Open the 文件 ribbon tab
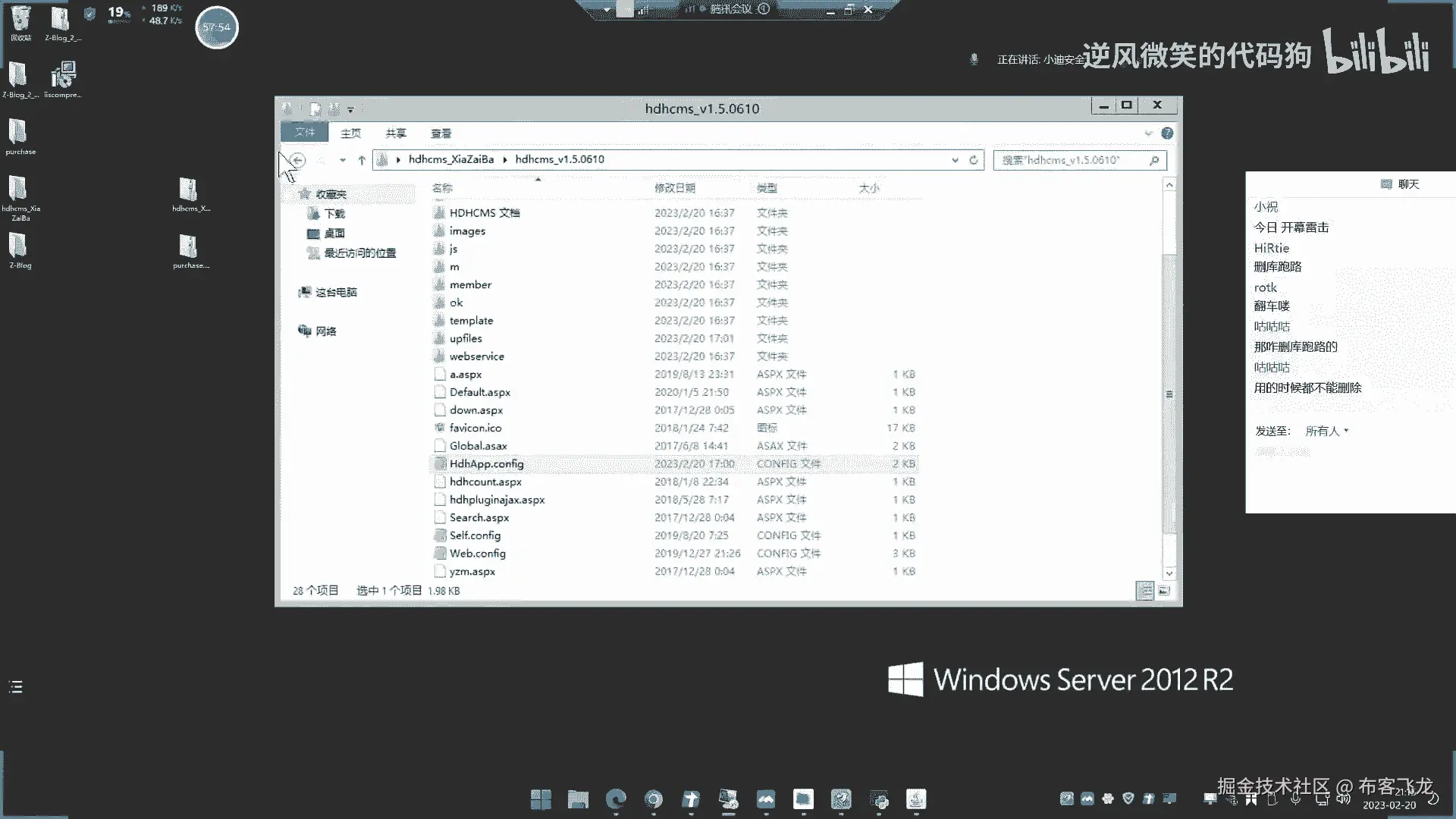 (304, 133)
